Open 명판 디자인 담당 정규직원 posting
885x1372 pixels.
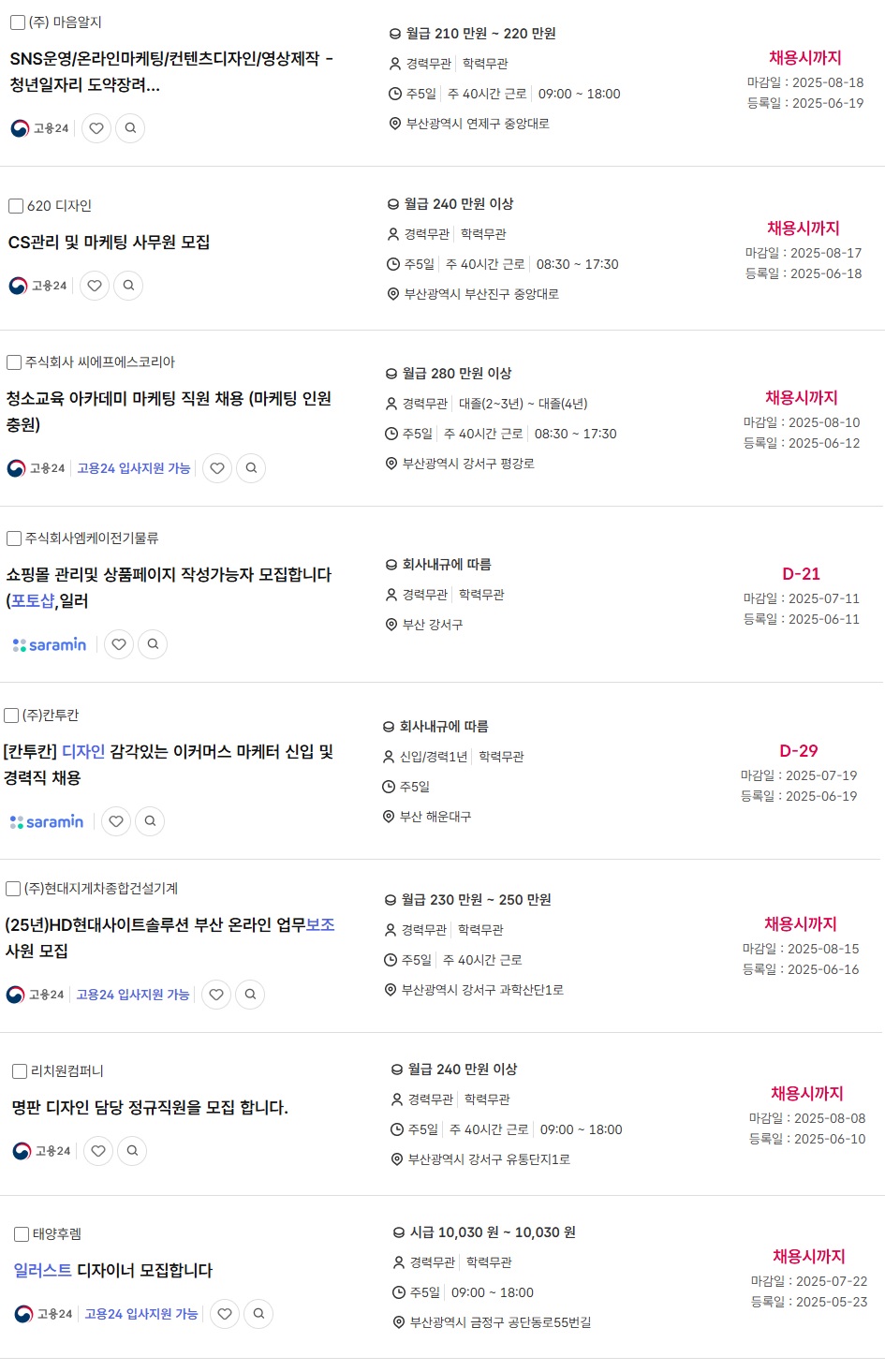click(x=150, y=1108)
